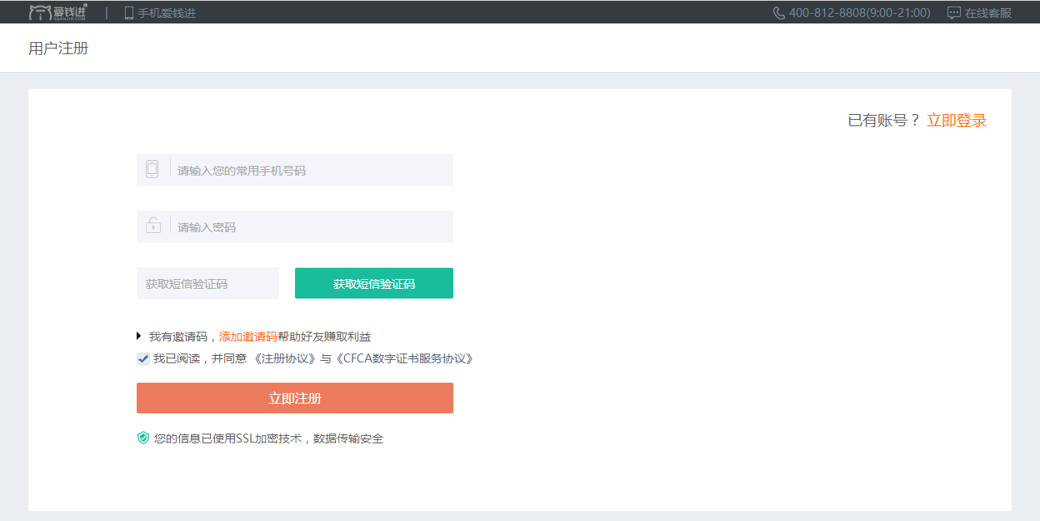Click the orange 立即注册 button
1040x521 pixels.
click(294, 398)
